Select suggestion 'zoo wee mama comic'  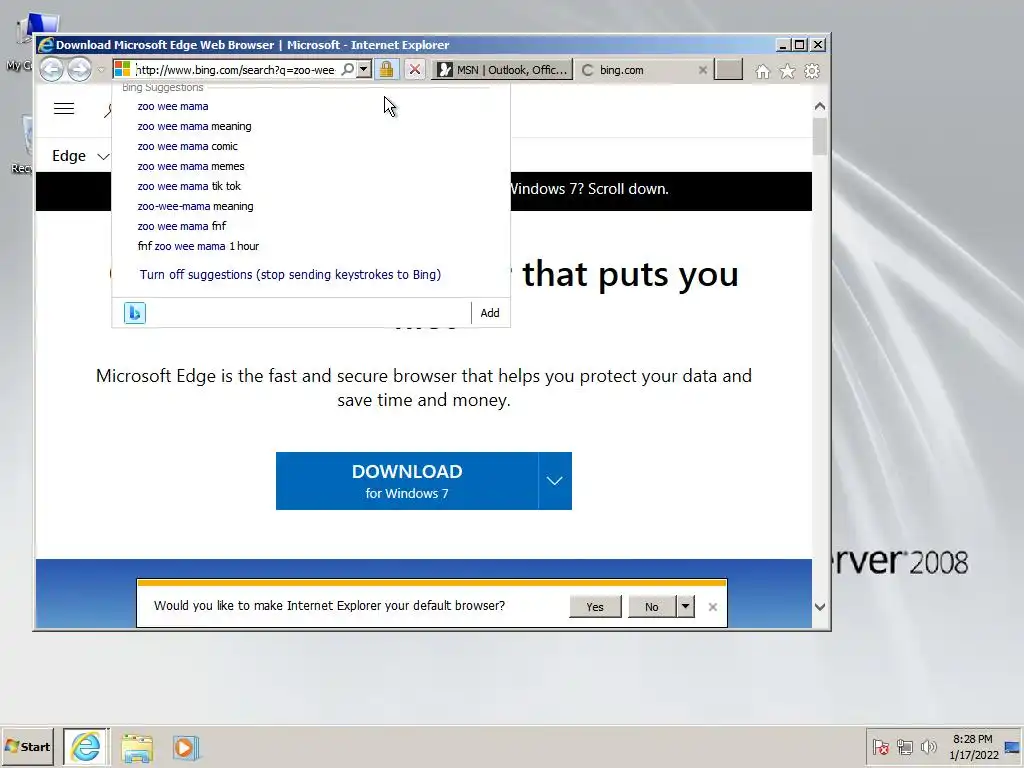[187, 146]
